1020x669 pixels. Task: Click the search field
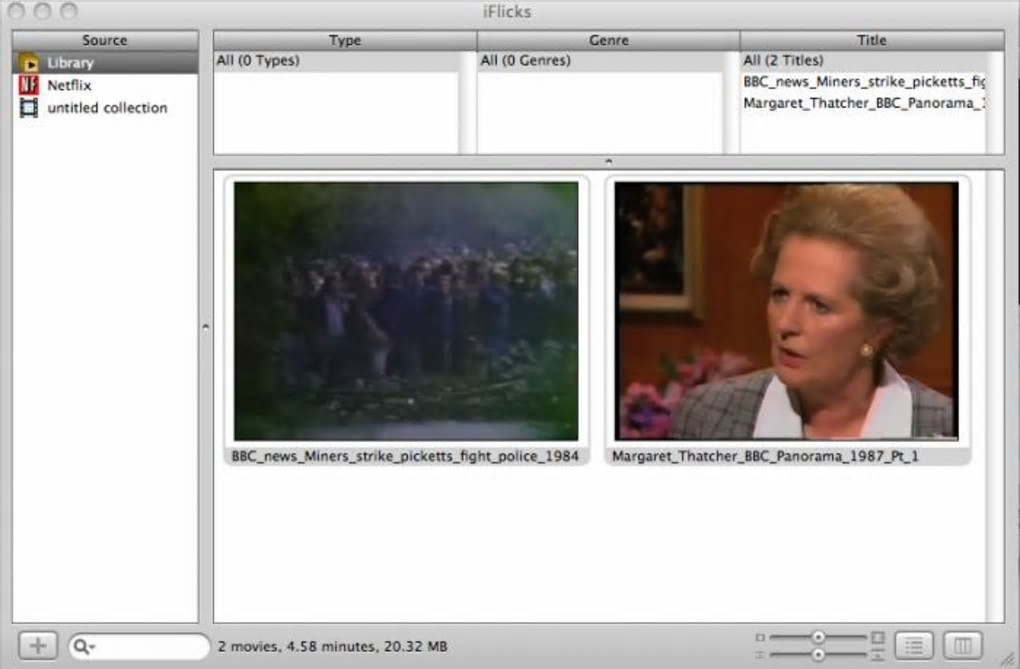point(139,646)
